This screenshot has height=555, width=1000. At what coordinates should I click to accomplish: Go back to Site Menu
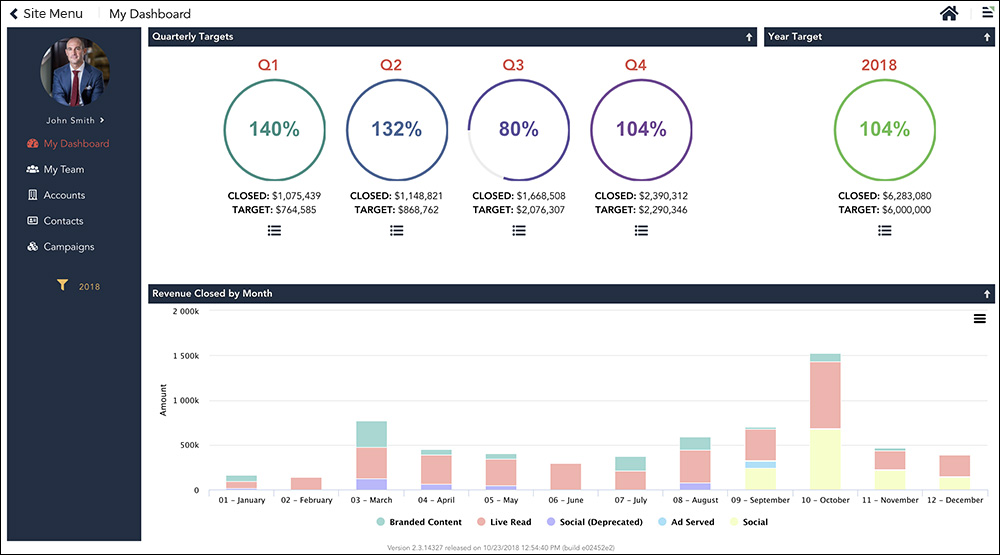tap(46, 14)
